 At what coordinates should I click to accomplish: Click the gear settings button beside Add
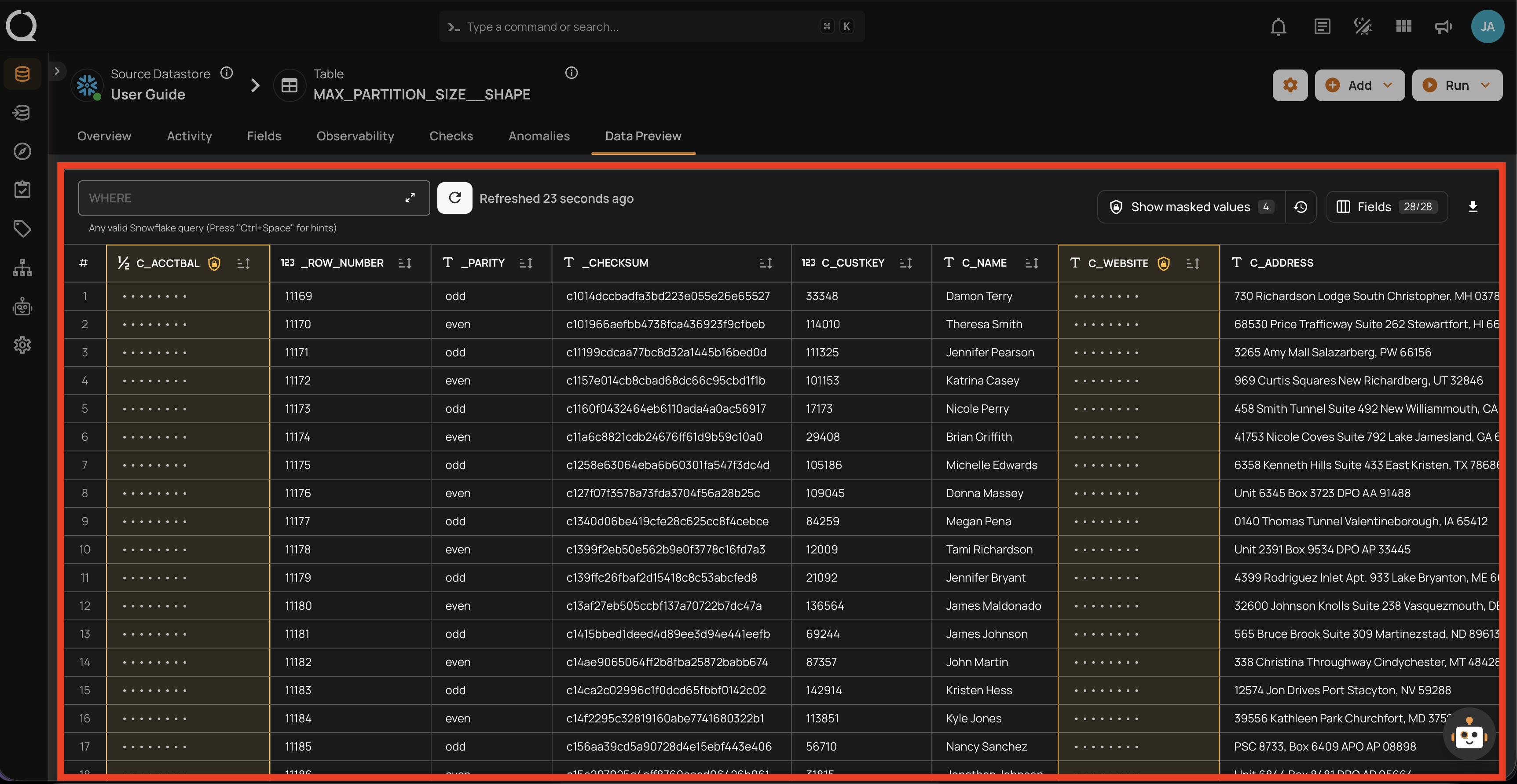[x=1290, y=85]
